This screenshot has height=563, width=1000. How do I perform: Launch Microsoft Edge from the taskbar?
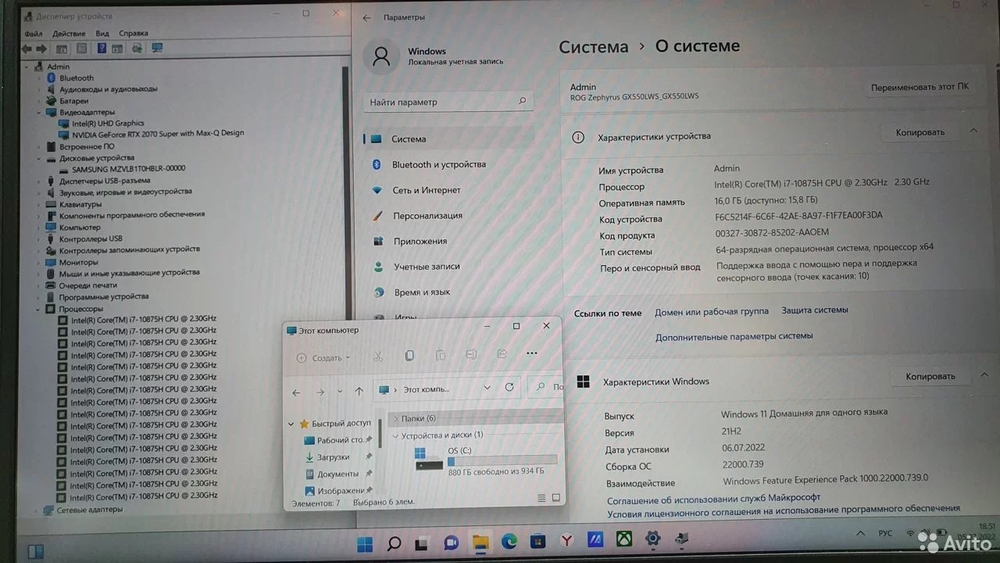pyautogui.click(x=509, y=542)
